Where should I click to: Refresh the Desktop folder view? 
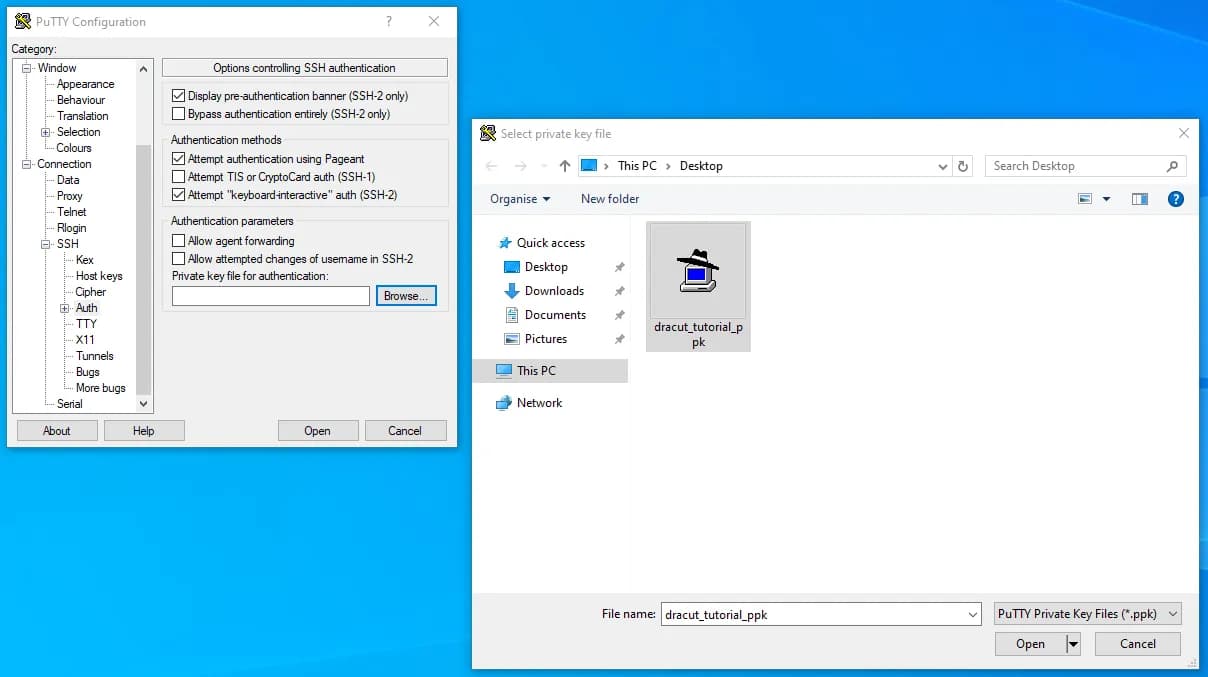pos(963,166)
